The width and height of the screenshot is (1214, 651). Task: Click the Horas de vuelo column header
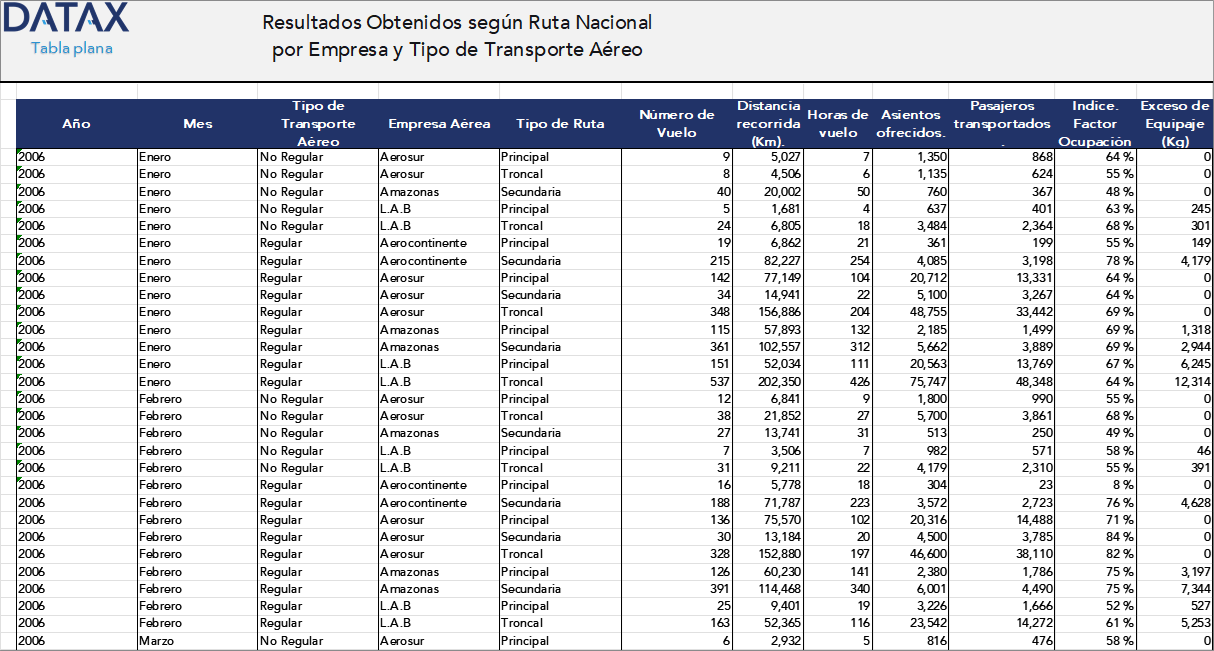(x=837, y=123)
